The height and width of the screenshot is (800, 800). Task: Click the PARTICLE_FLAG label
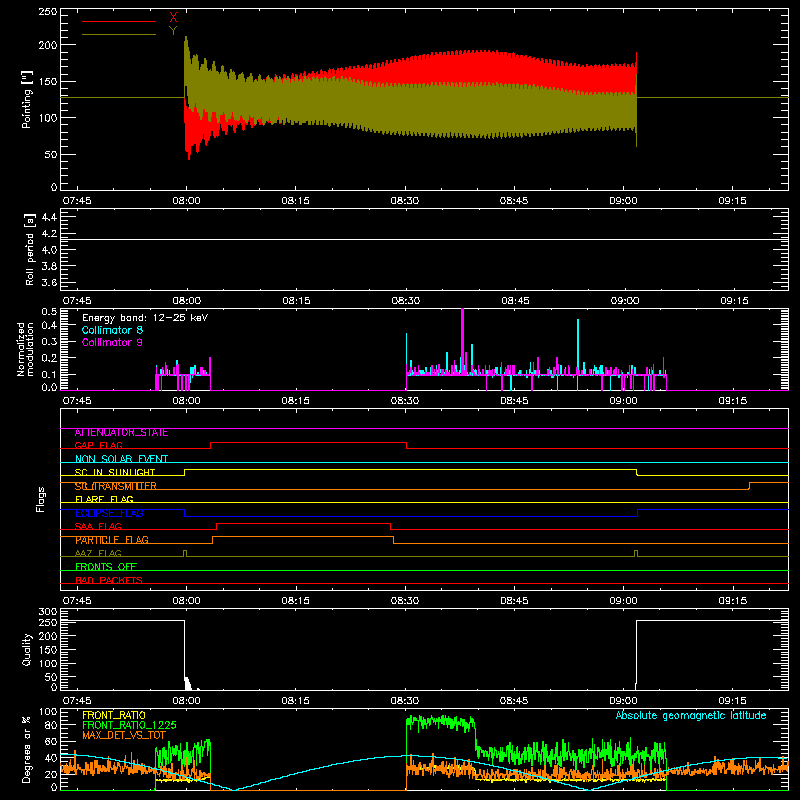(112, 540)
